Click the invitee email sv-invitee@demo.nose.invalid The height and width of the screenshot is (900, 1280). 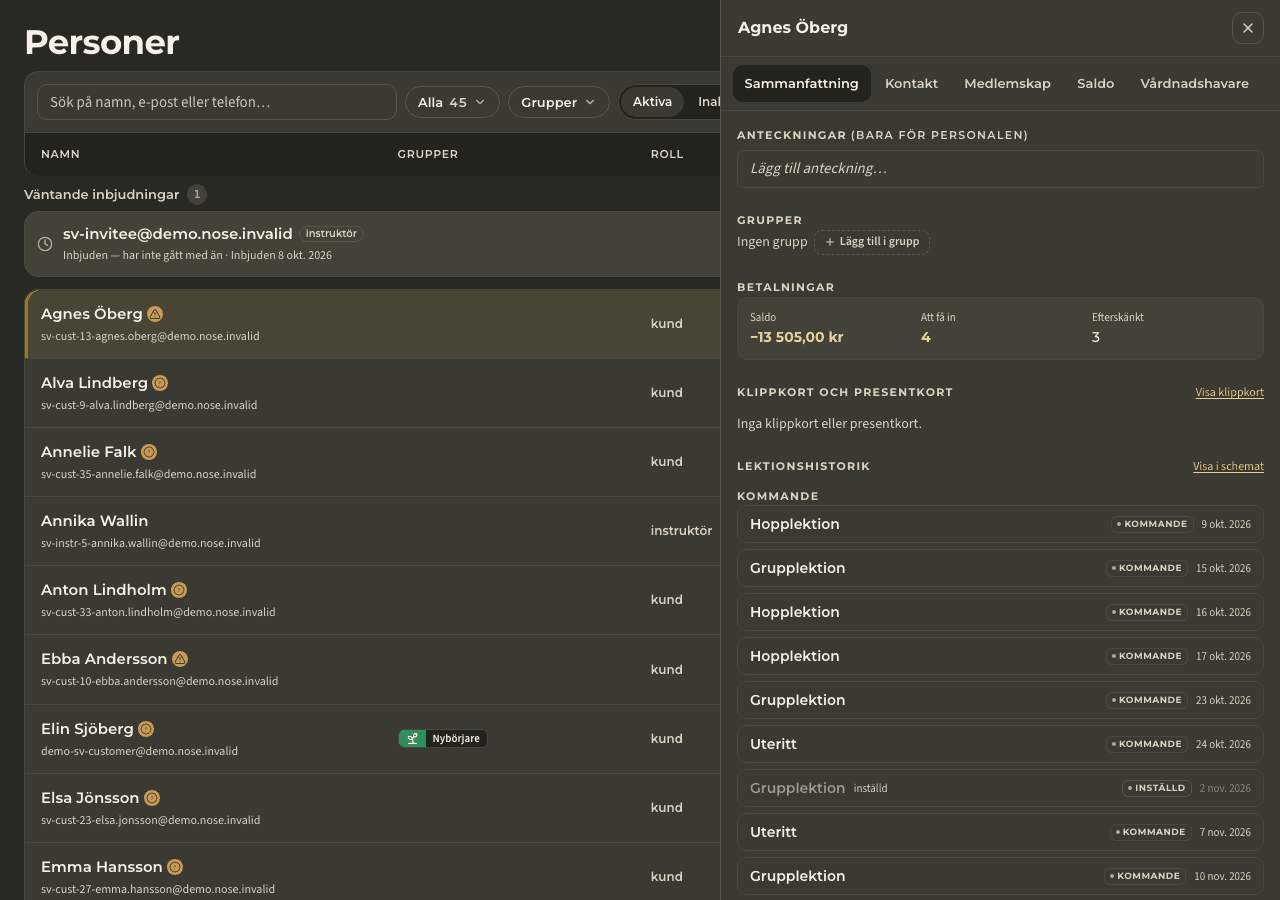click(x=178, y=234)
